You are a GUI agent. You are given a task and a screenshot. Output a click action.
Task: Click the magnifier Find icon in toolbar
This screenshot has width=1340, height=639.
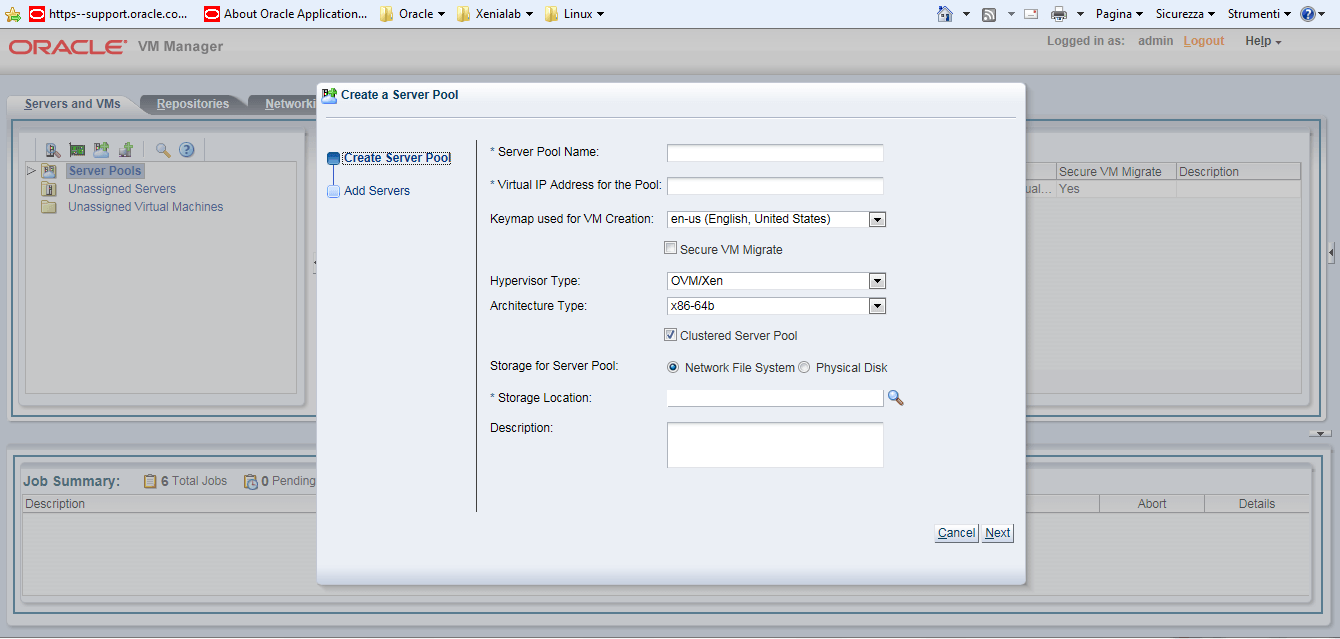(x=163, y=150)
